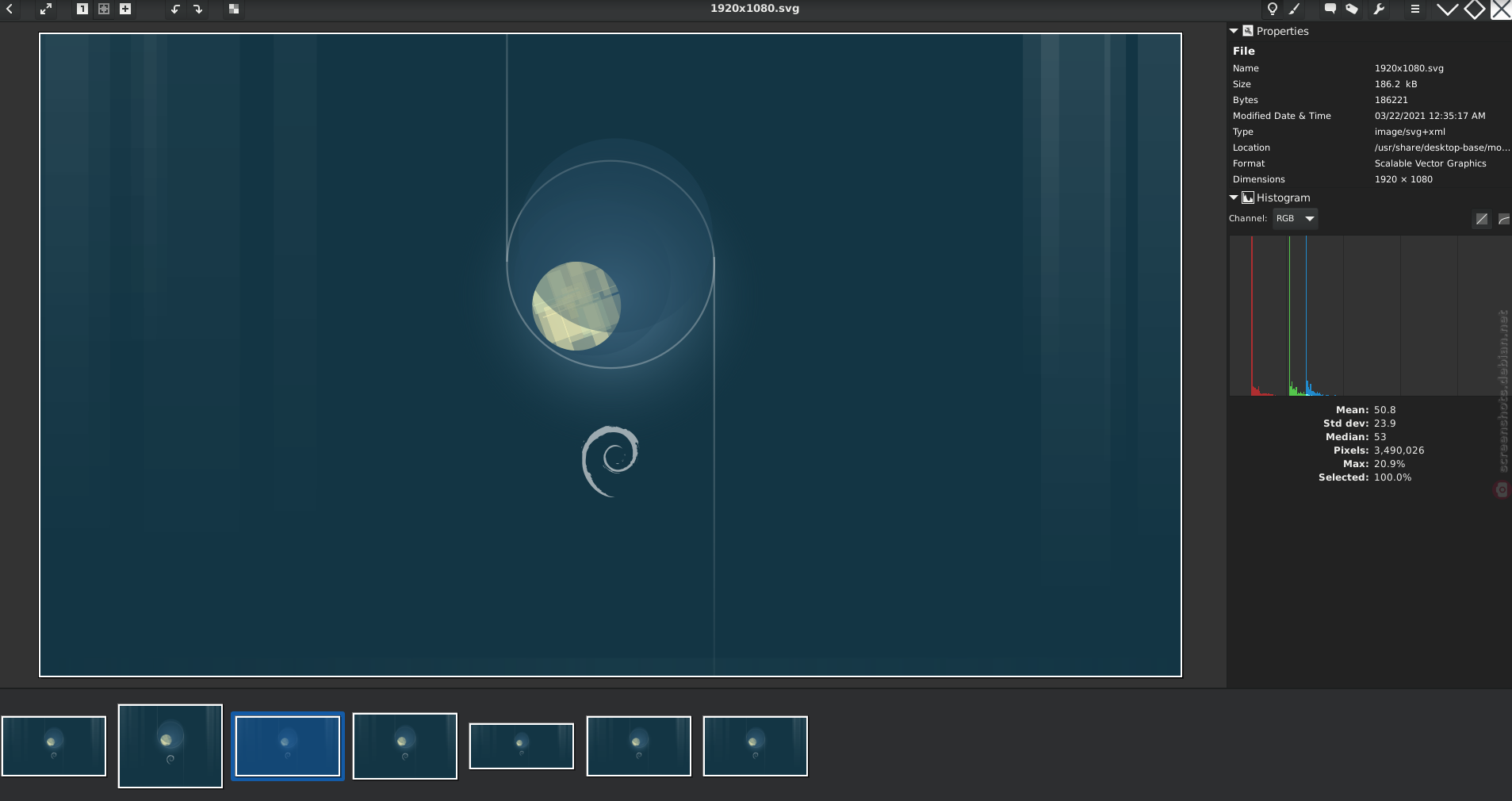Image resolution: width=1512 pixels, height=801 pixels.
Task: Click the Selected value 100.0%
Action: point(1392,477)
